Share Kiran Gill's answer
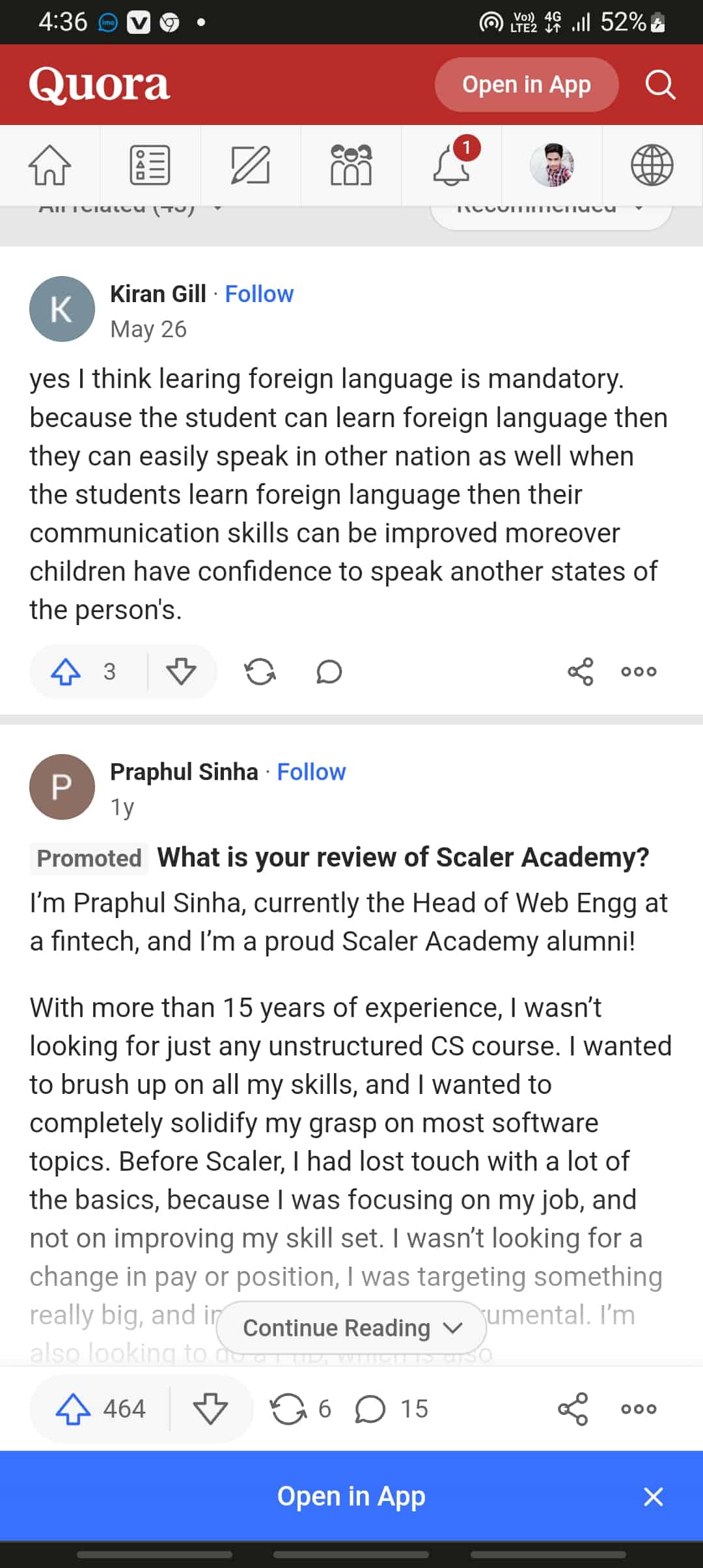This screenshot has width=703, height=1568. pos(580,671)
